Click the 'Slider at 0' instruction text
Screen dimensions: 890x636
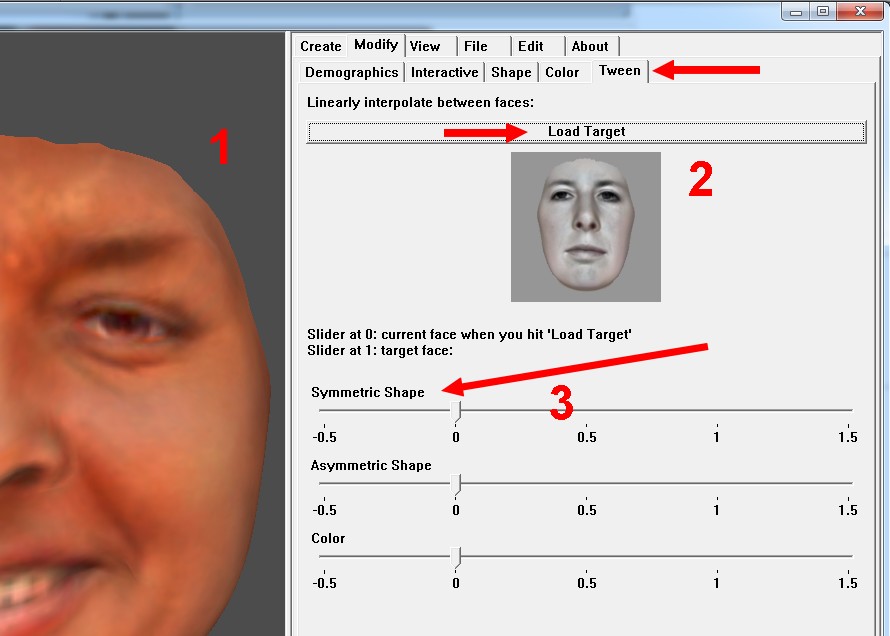pyautogui.click(x=469, y=334)
